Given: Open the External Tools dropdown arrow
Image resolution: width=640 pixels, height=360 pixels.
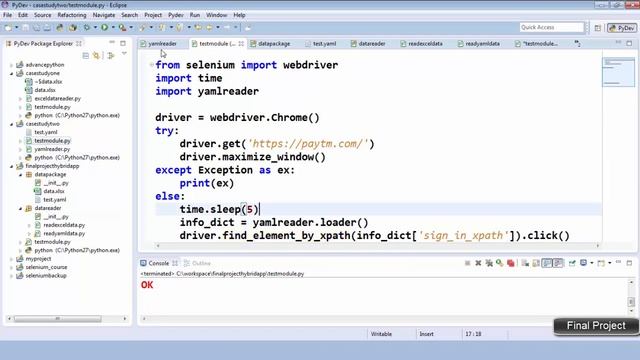Looking at the screenshot, I should click(131, 27).
